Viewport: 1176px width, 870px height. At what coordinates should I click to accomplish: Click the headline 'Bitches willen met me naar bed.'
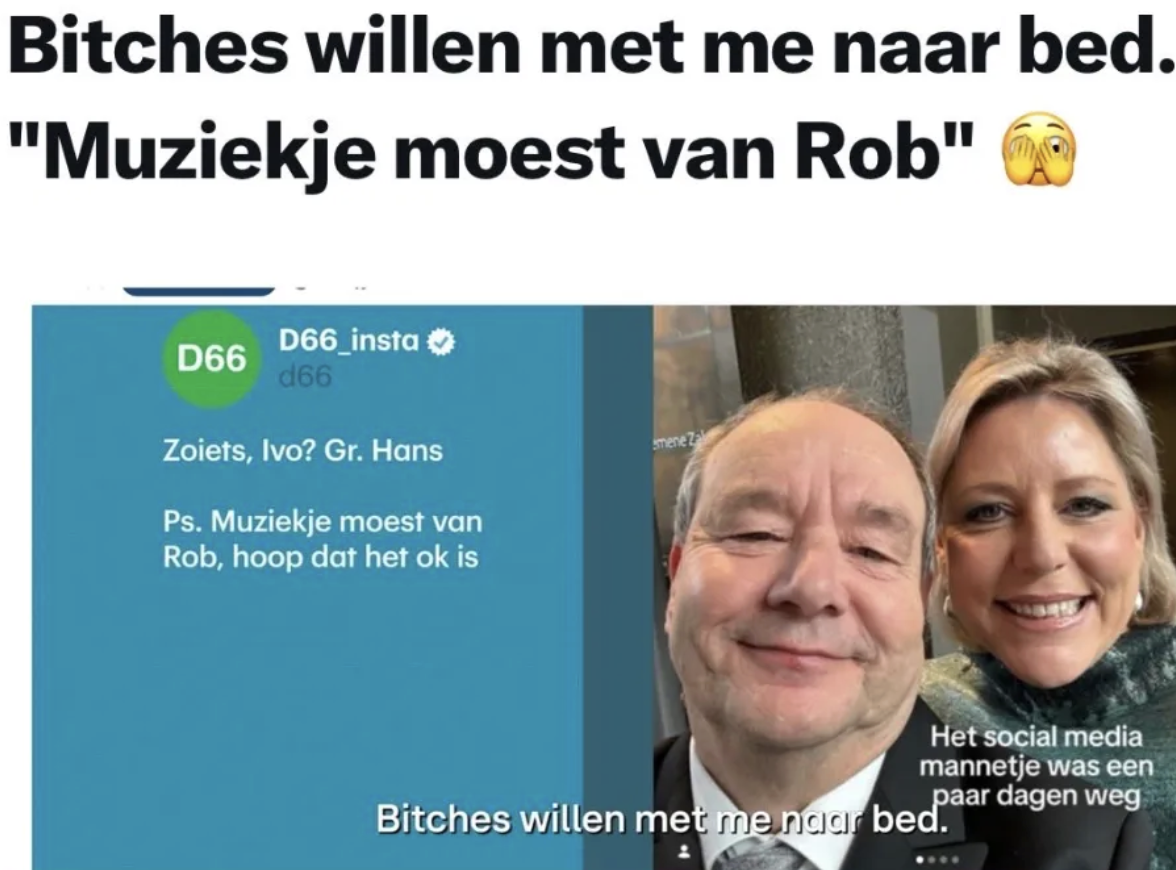(585, 46)
